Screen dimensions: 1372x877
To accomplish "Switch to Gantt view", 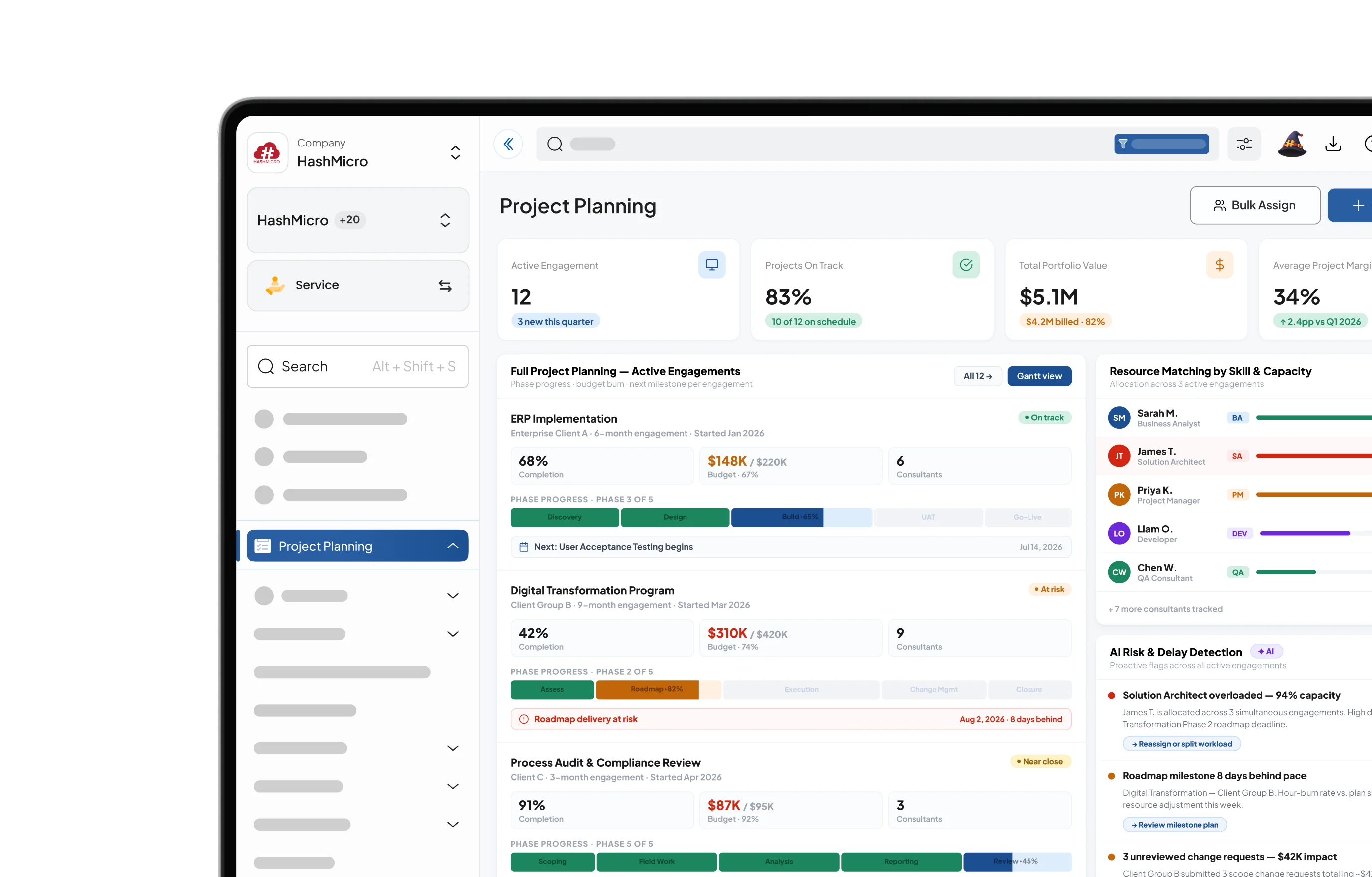I will (x=1039, y=376).
